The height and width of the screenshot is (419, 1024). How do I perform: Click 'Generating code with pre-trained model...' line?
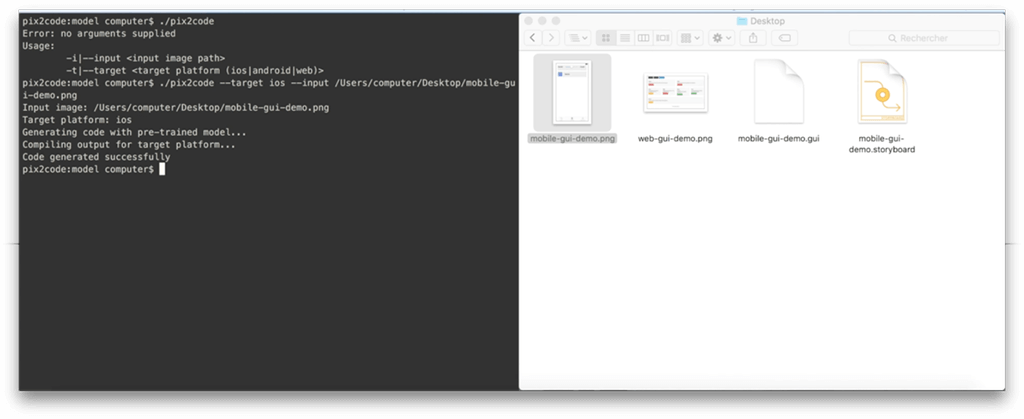point(134,132)
